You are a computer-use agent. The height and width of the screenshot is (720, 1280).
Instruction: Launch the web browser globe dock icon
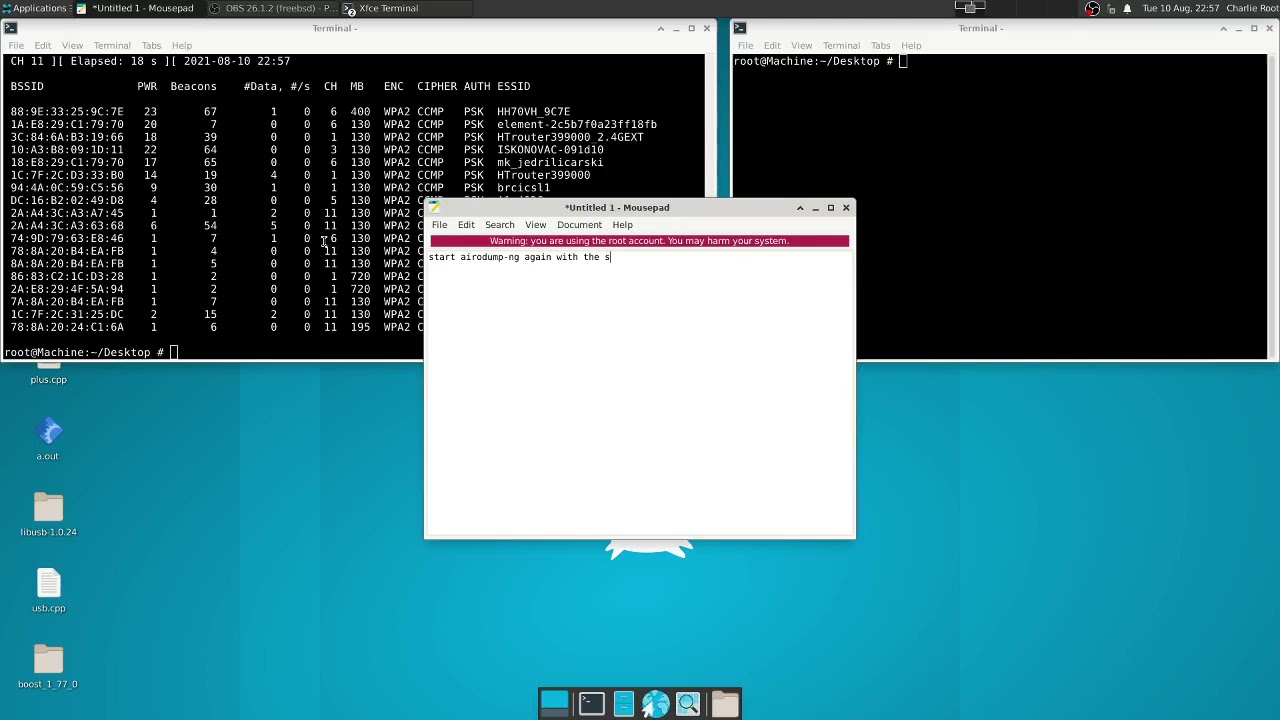656,704
